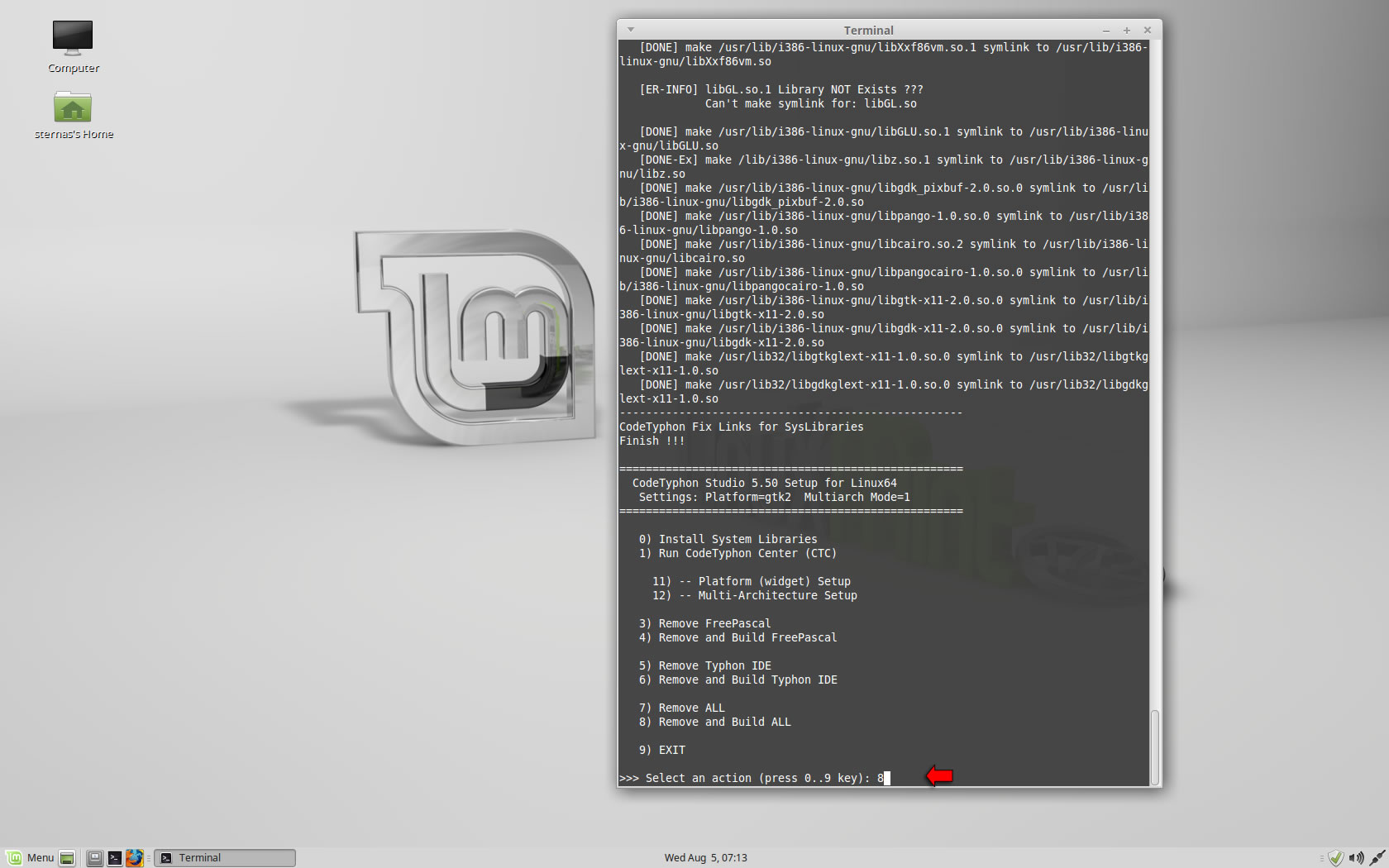Image resolution: width=1389 pixels, height=868 pixels.
Task: Open the panel clock showing Wed Aug 5
Action: pos(705,858)
